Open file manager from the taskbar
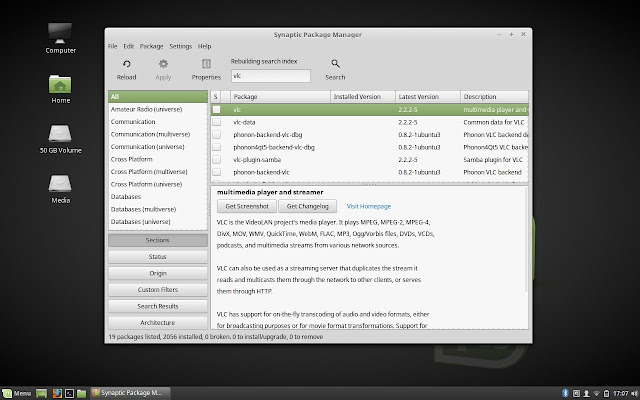Image resolution: width=640 pixels, height=400 pixels. tap(82, 393)
